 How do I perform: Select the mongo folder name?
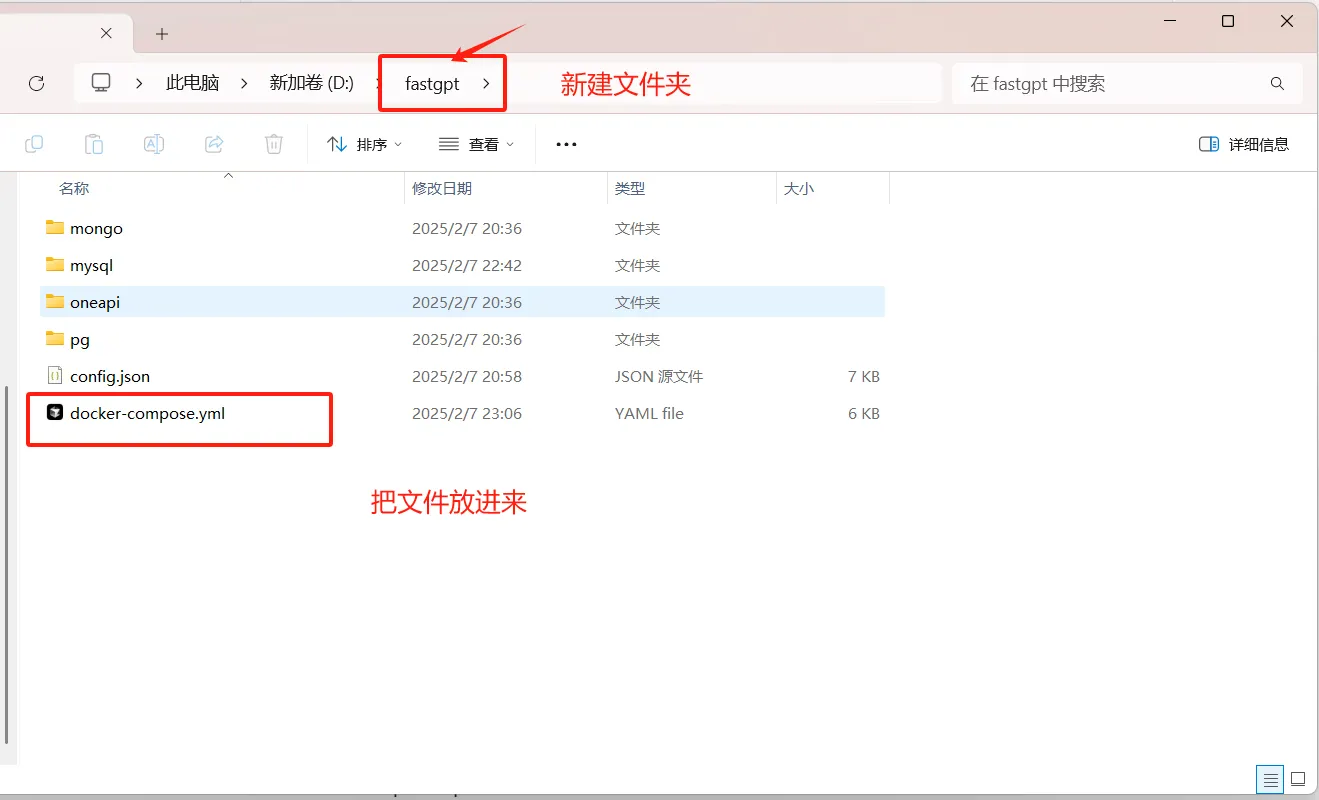click(x=96, y=228)
